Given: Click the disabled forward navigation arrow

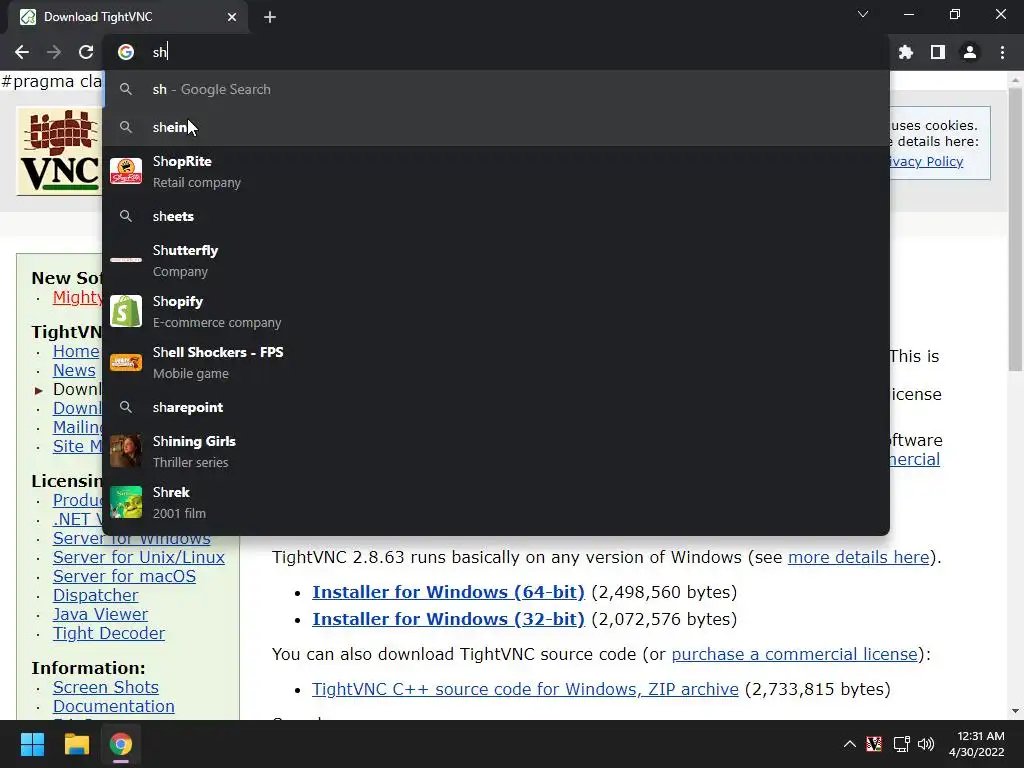Looking at the screenshot, I should click(x=54, y=52).
